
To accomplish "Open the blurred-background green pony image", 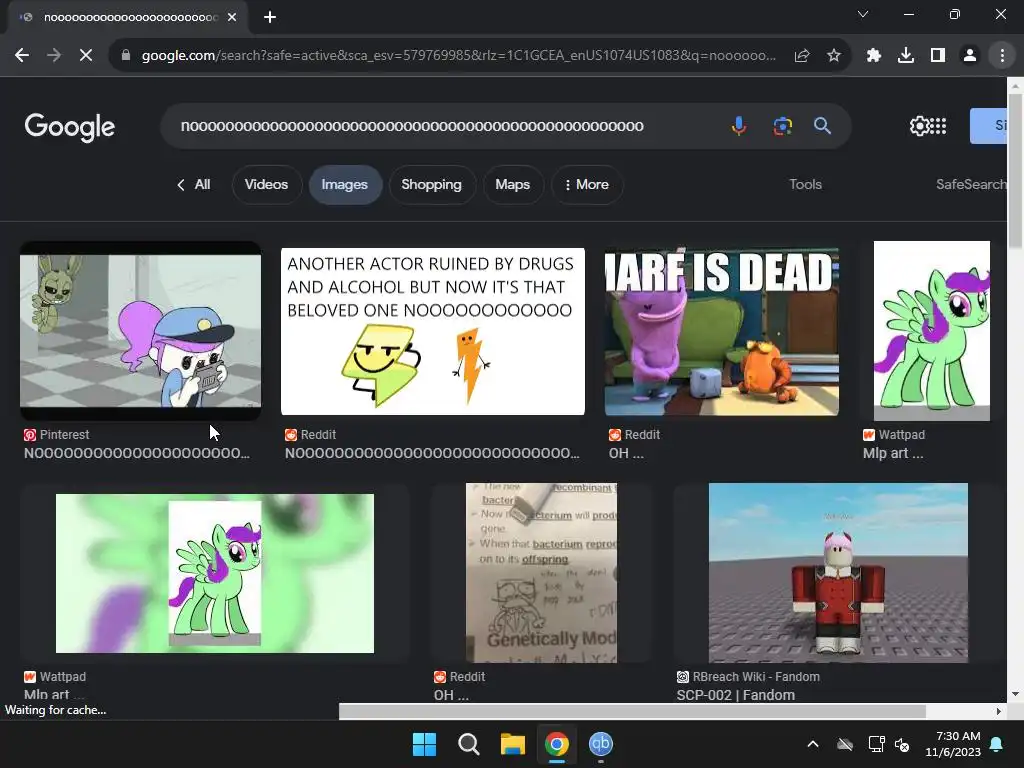I will [215, 573].
